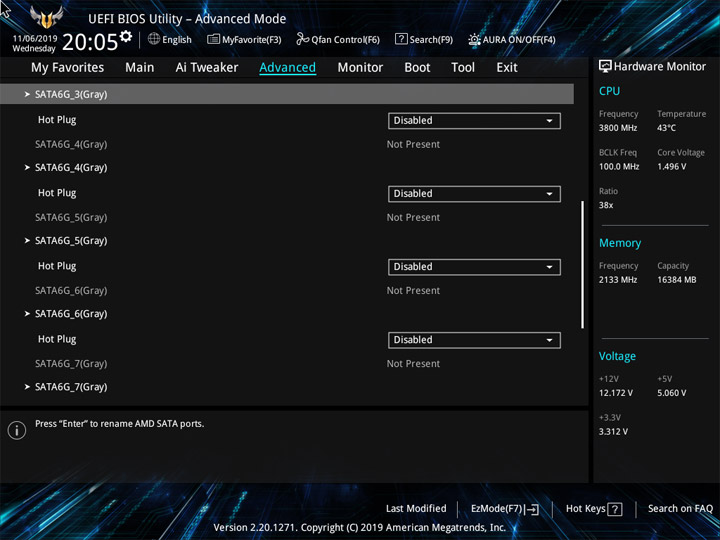The image size is (720, 540).
Task: Click the Memory section heading
Action: click(x=619, y=243)
